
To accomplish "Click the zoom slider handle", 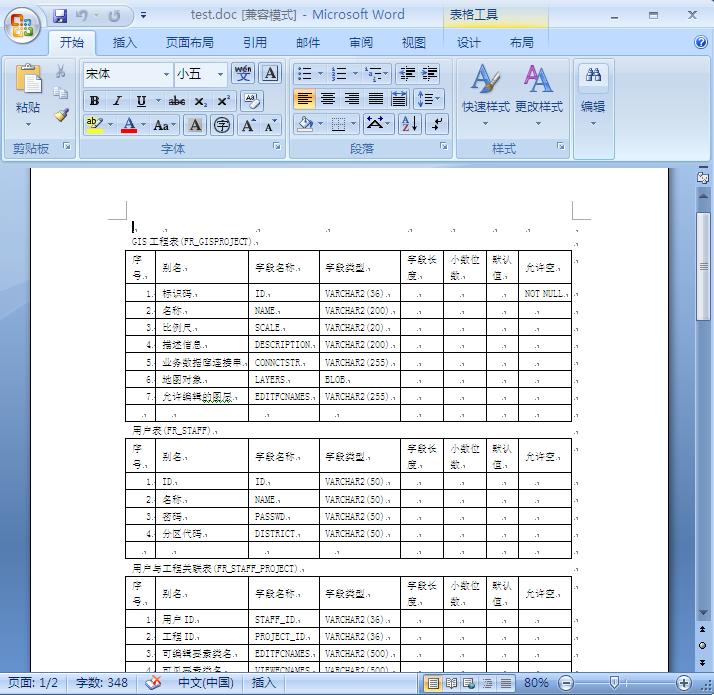I will 614,682.
